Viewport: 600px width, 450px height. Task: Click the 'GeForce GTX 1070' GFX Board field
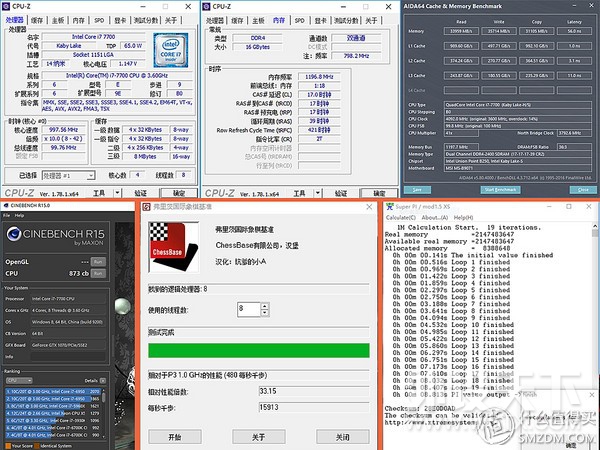tap(68, 345)
